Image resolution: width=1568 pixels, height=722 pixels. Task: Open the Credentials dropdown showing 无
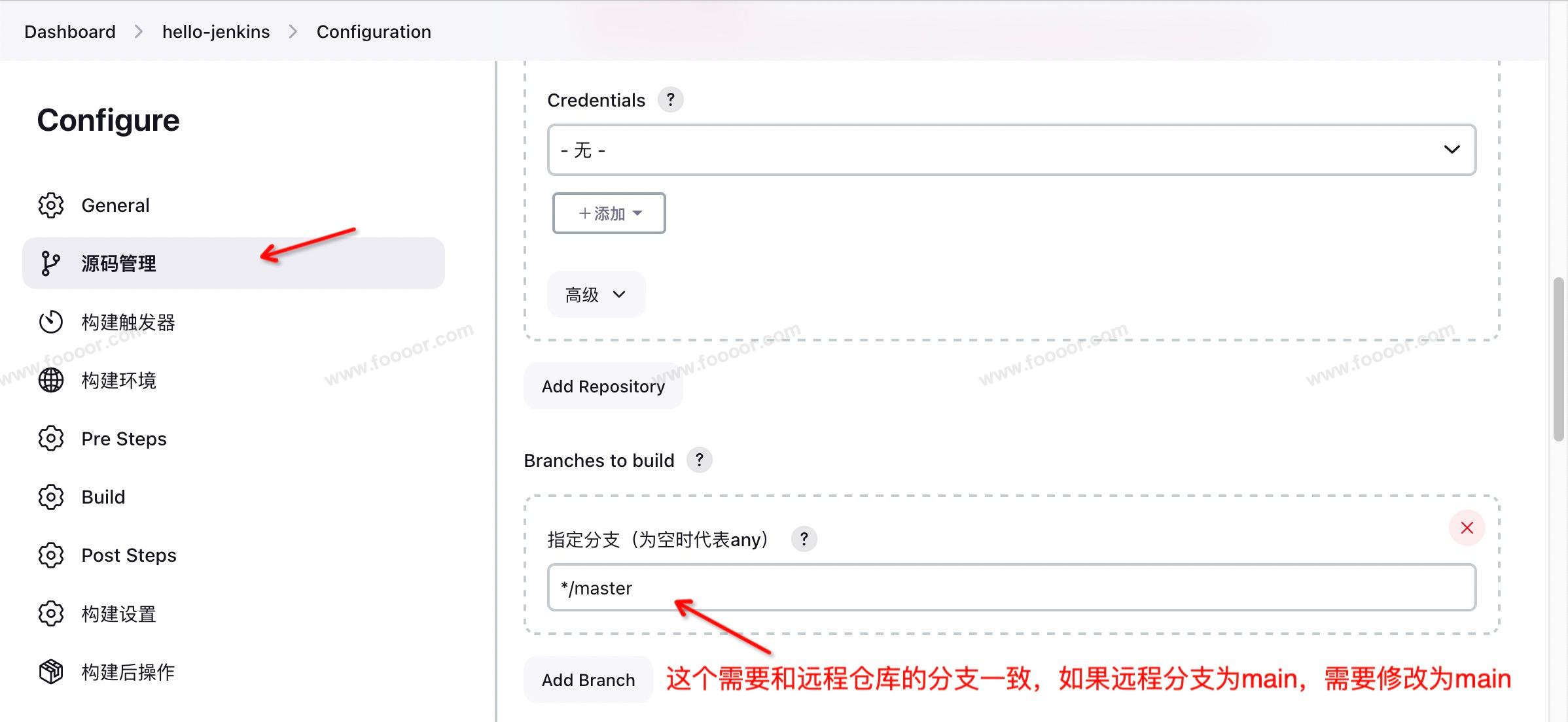click(1011, 150)
